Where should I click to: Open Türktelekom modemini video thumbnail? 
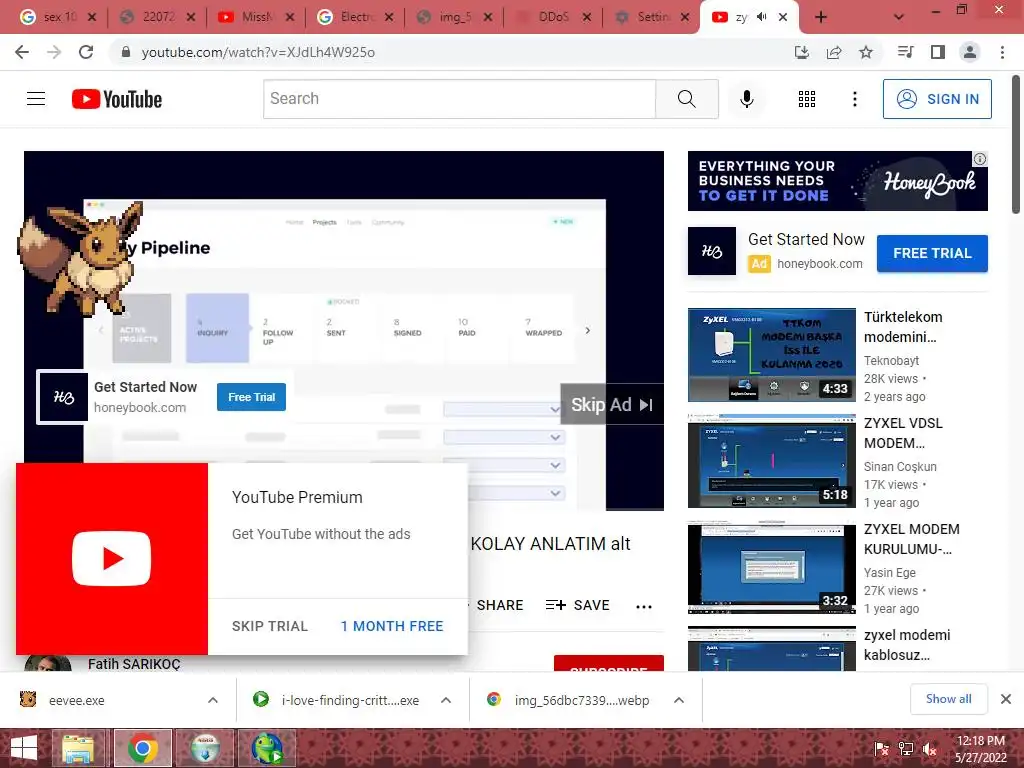tap(771, 355)
